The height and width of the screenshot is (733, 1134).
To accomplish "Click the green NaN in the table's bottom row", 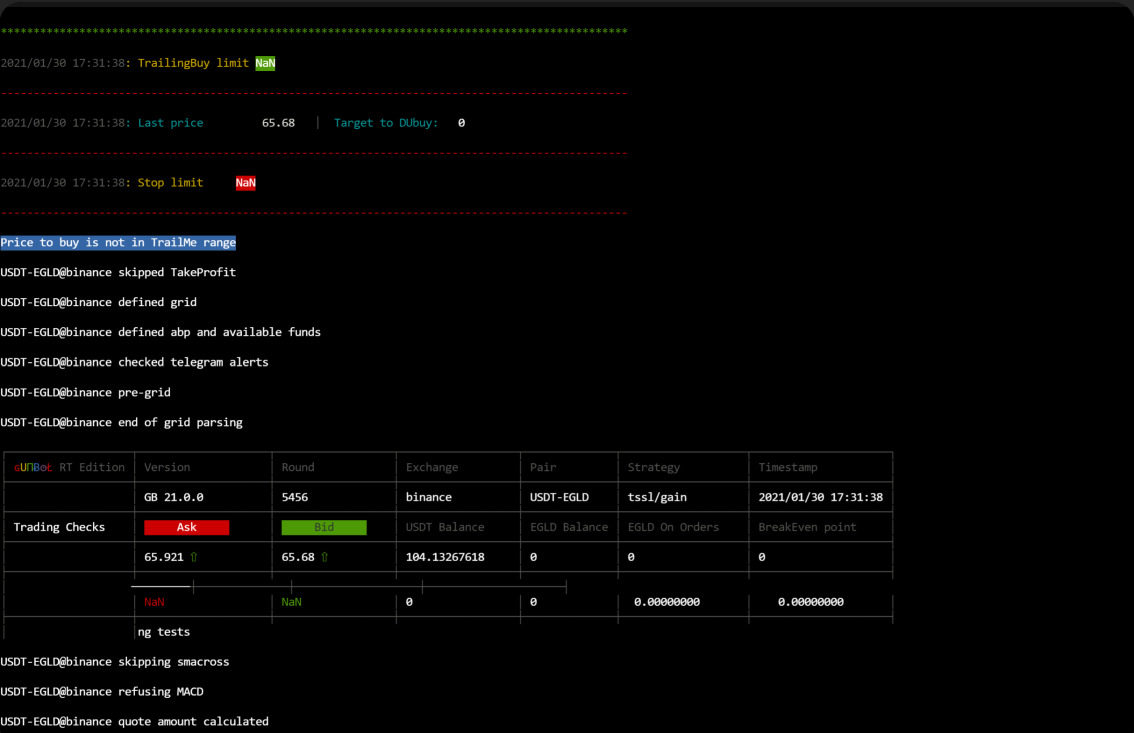I will tap(291, 602).
